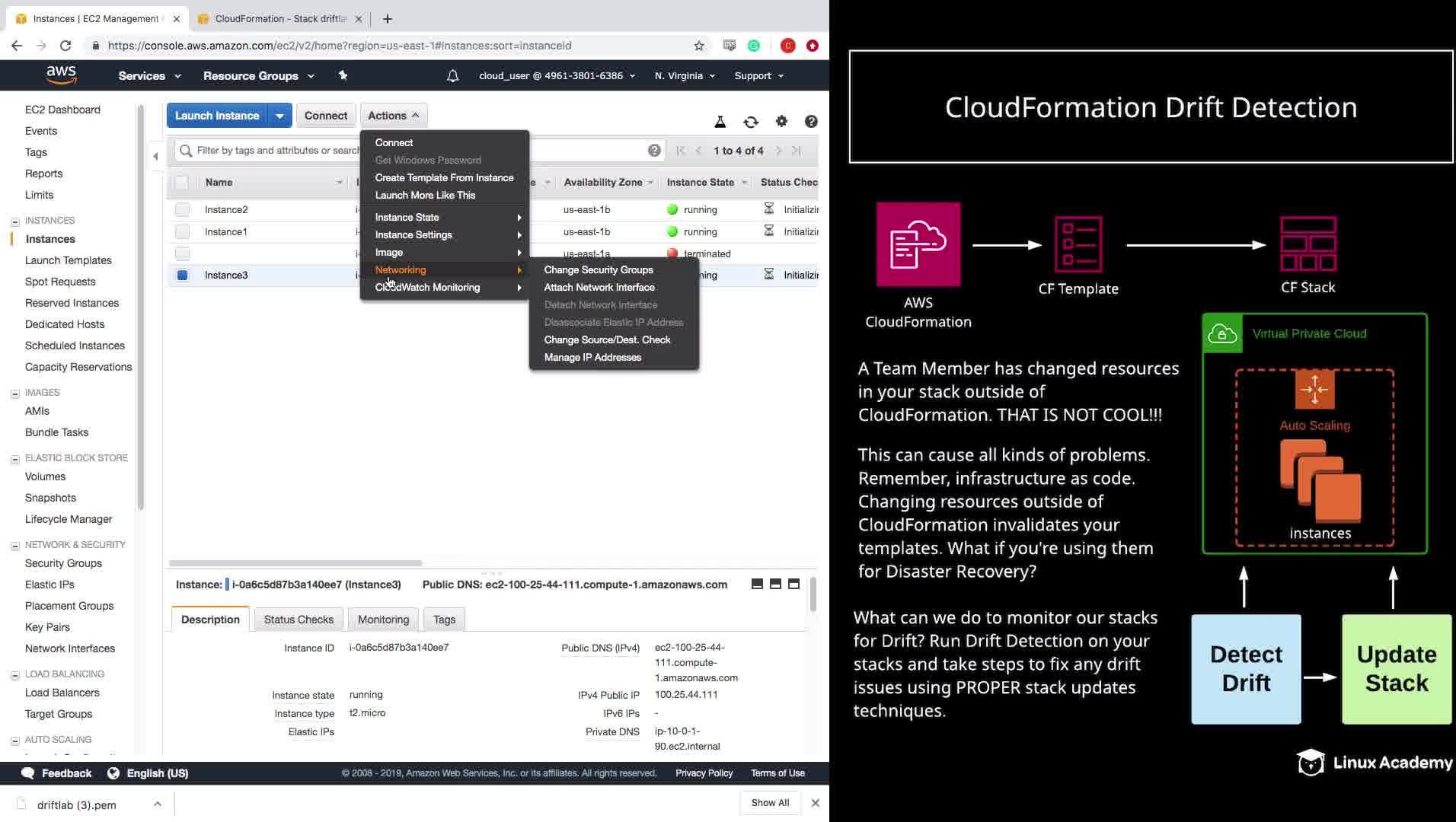The width and height of the screenshot is (1456, 822).
Task: Click the Connect button in toolbar
Action: (x=325, y=116)
